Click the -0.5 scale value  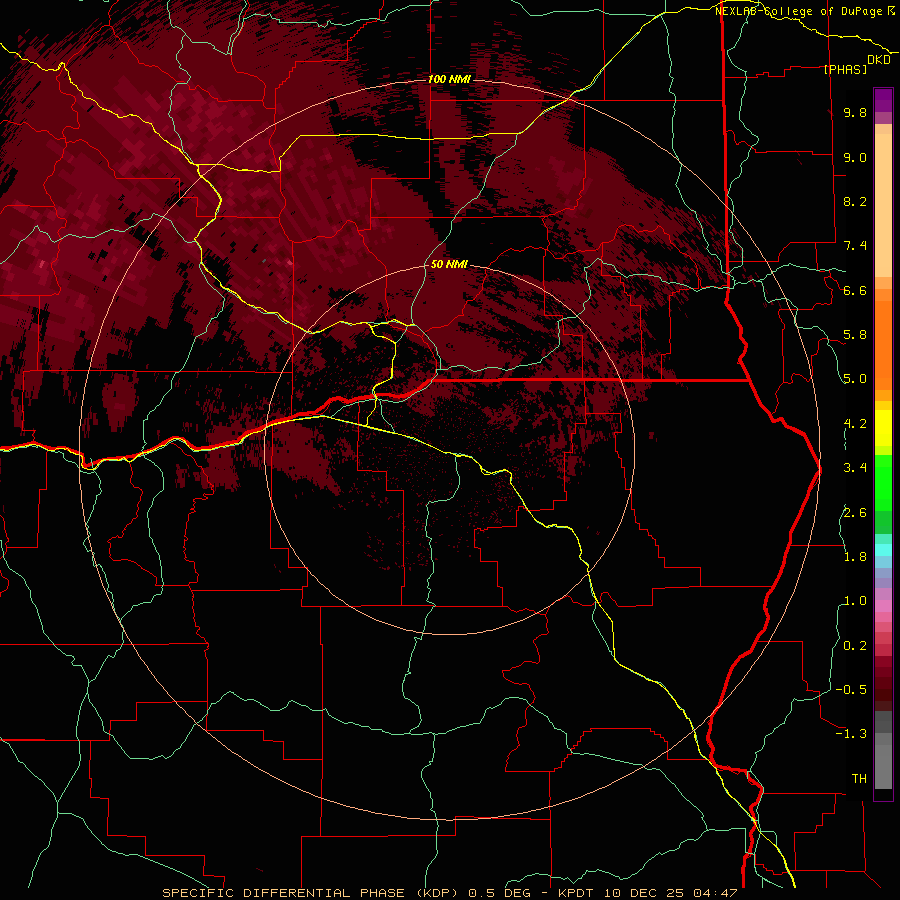(851, 690)
